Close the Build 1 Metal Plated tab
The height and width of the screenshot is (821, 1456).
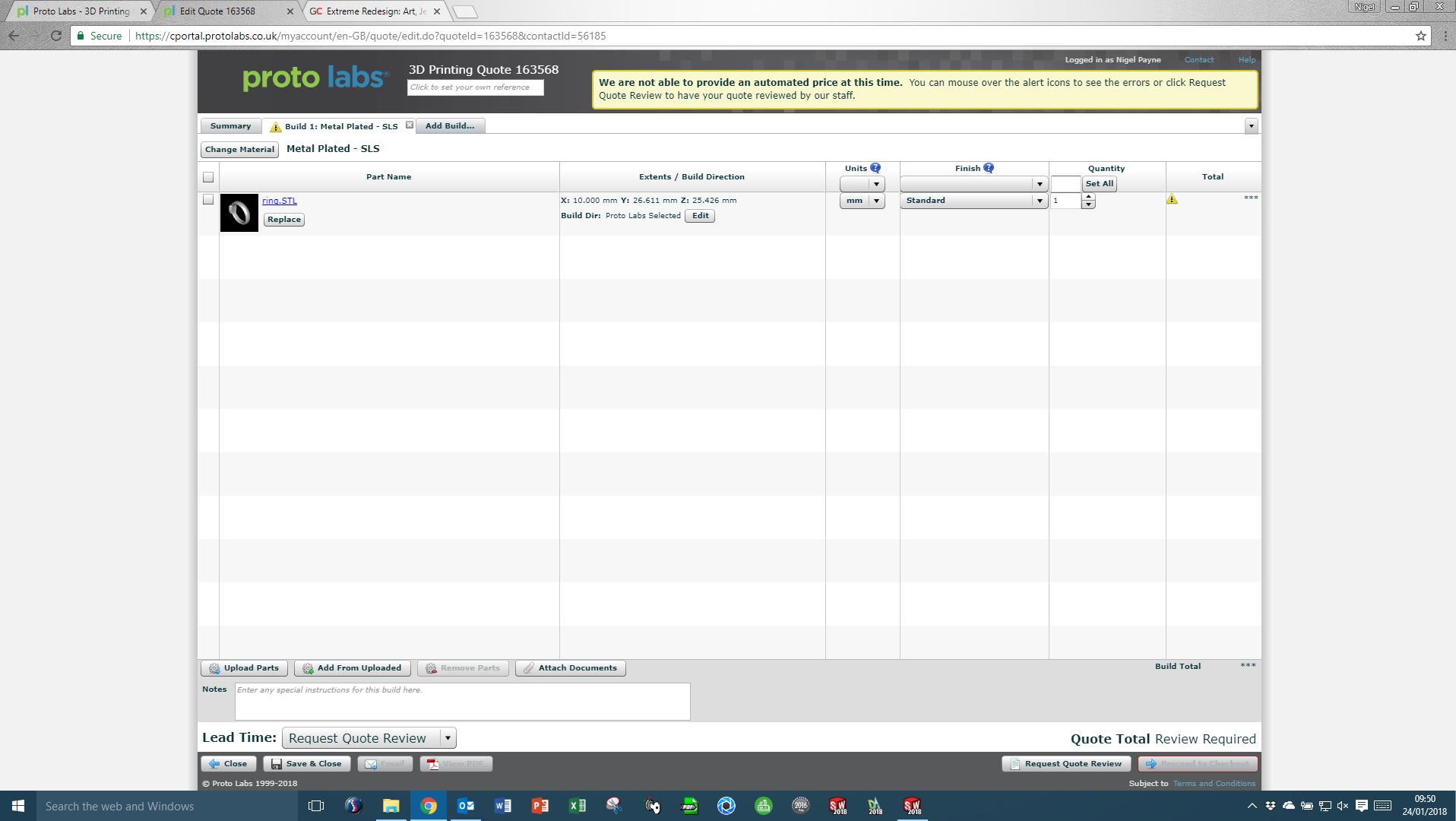[x=410, y=125]
